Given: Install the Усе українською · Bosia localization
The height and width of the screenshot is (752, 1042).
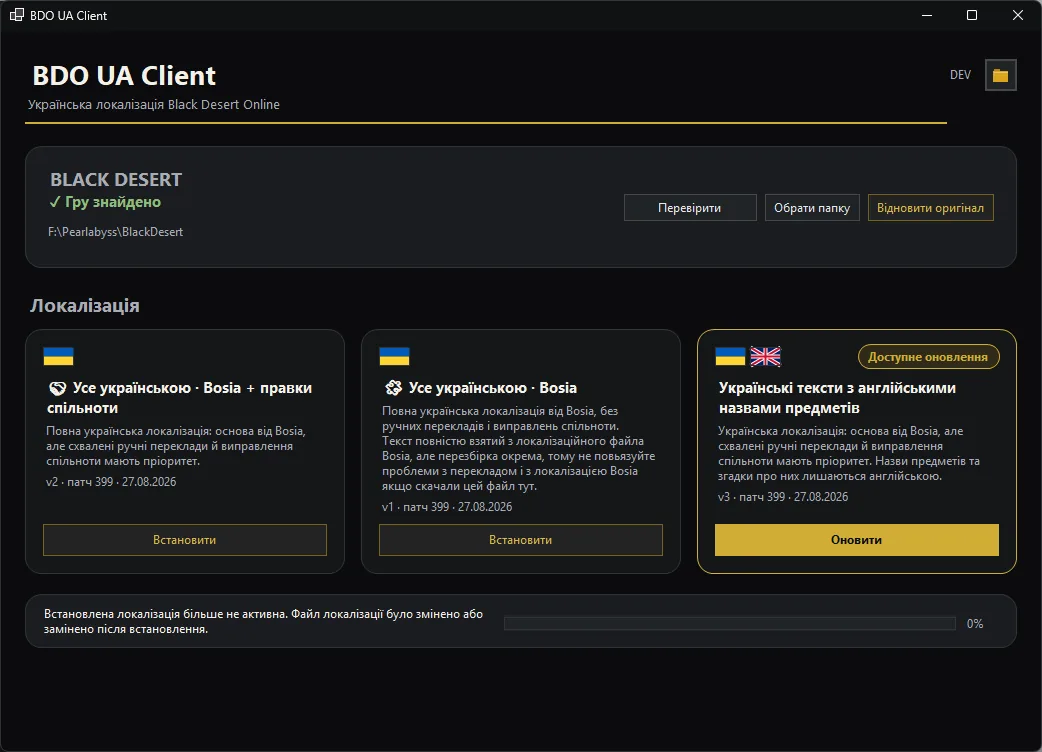Looking at the screenshot, I should point(521,540).
